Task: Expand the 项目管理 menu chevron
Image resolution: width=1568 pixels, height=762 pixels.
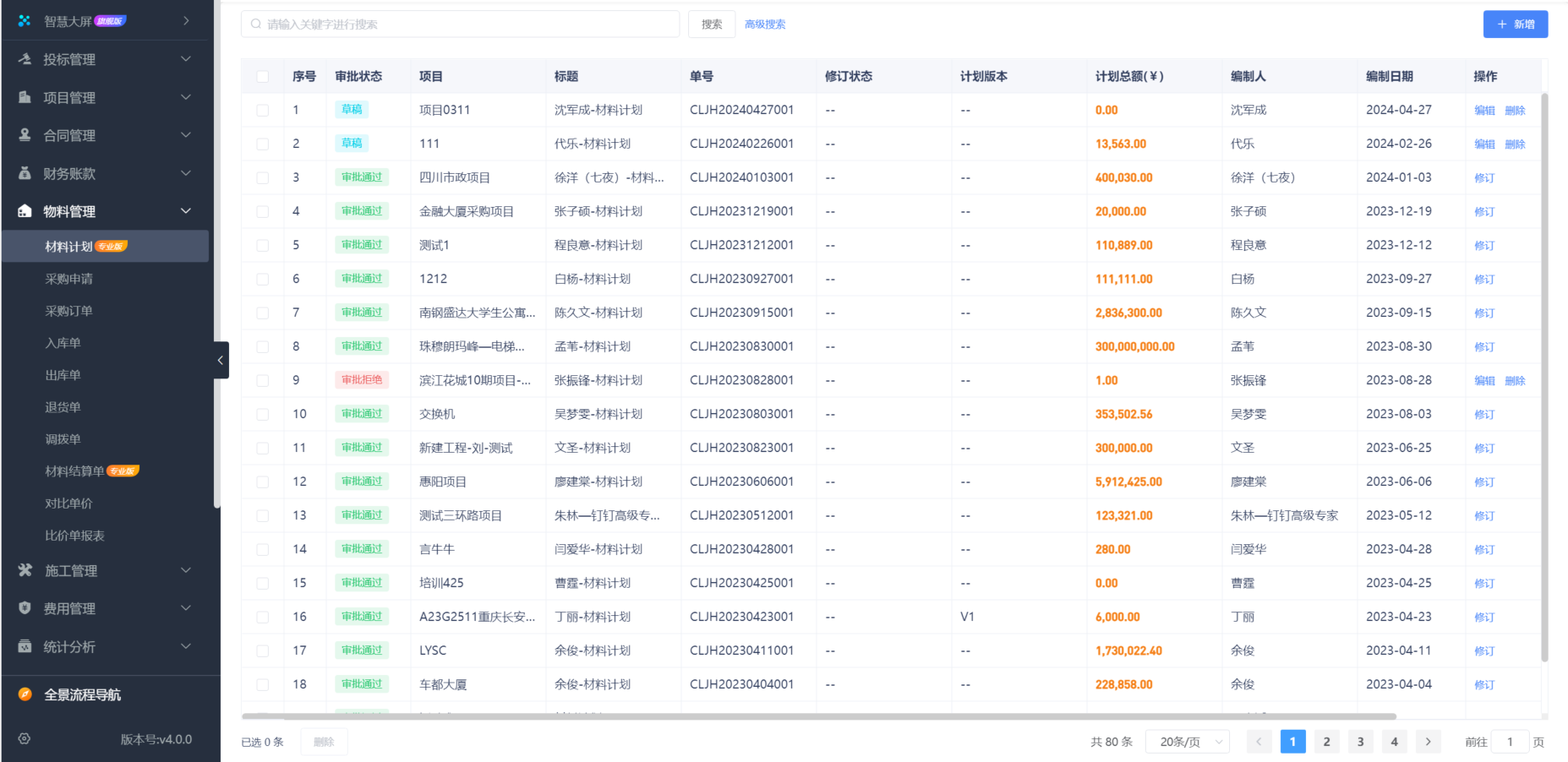Action: (x=185, y=97)
